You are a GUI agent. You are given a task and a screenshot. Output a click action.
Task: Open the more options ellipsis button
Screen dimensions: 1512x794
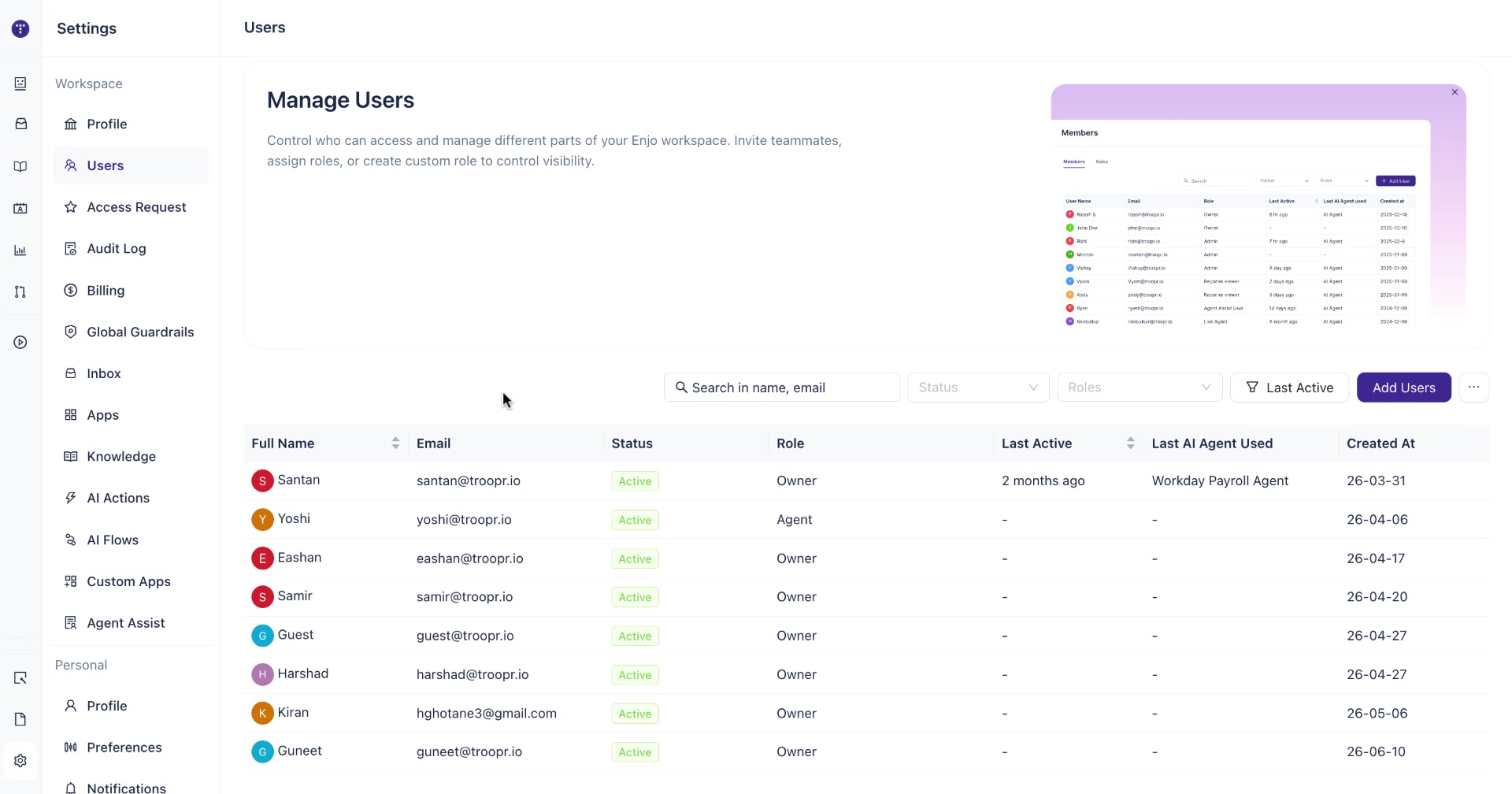pyautogui.click(x=1473, y=388)
